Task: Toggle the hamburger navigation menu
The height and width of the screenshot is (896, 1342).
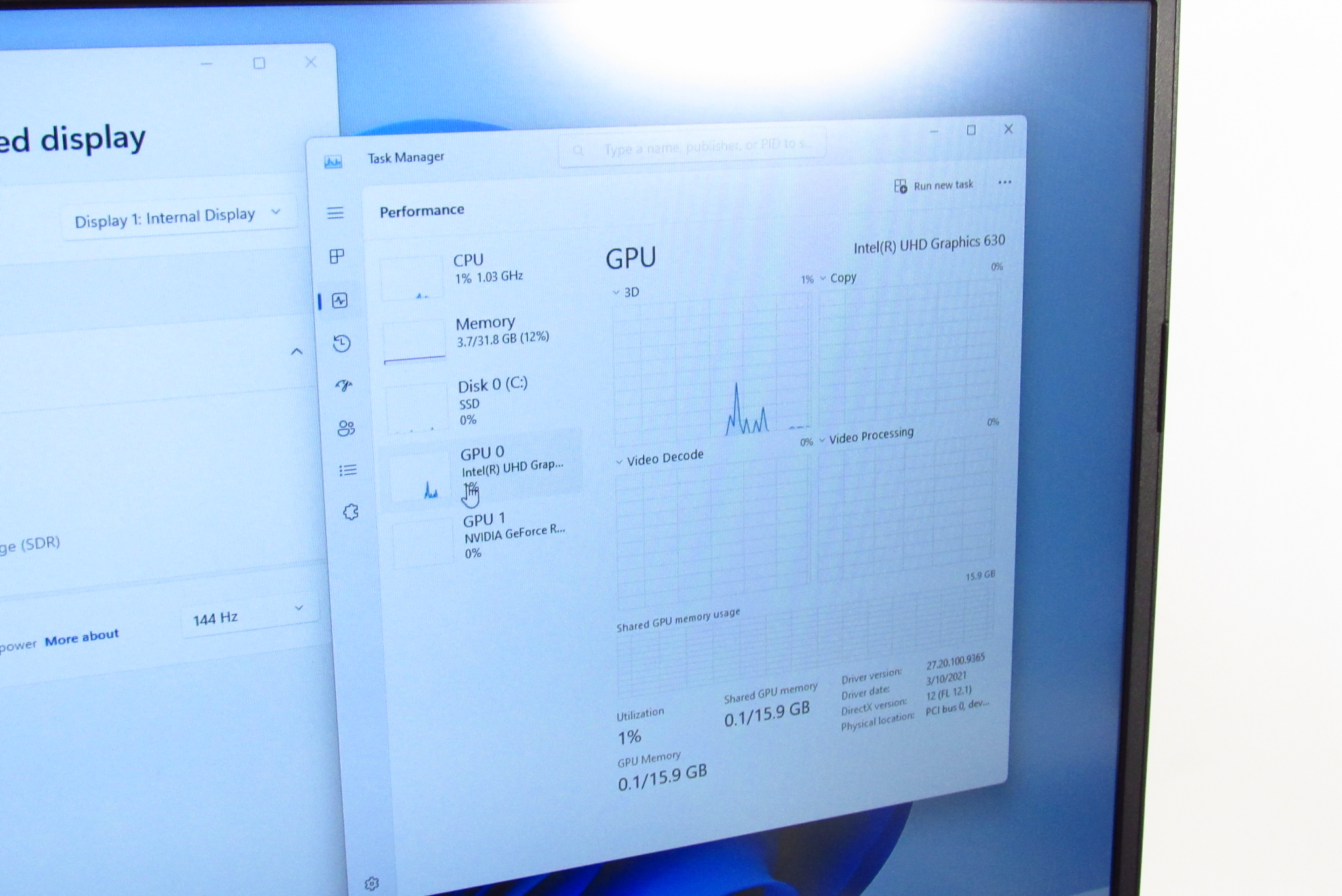Action: pos(335,213)
